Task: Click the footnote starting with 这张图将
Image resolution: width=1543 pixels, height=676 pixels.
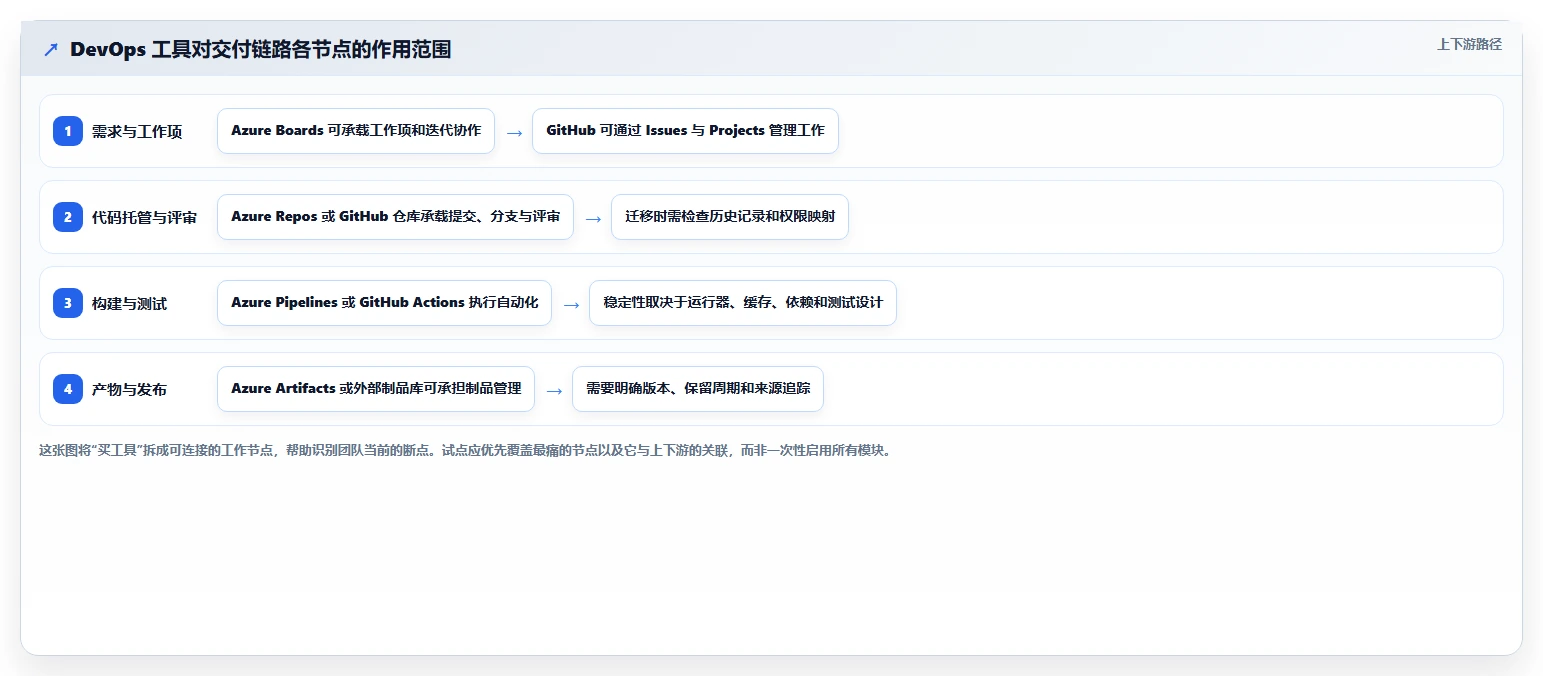Action: pos(464,450)
